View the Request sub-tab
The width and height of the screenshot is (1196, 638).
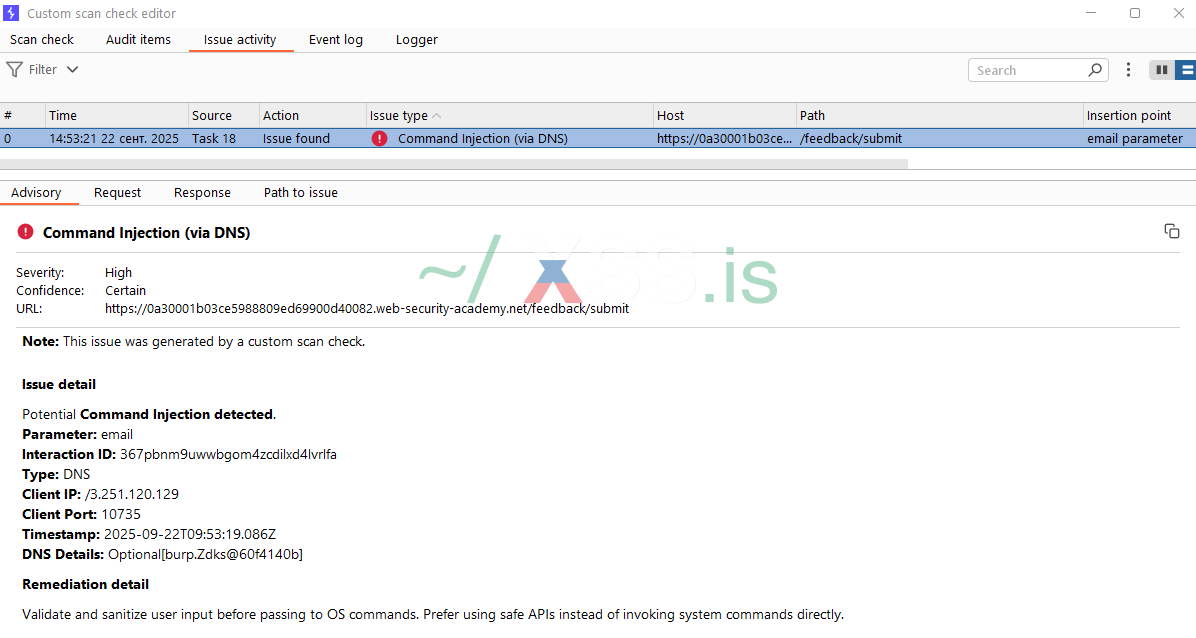click(x=117, y=192)
